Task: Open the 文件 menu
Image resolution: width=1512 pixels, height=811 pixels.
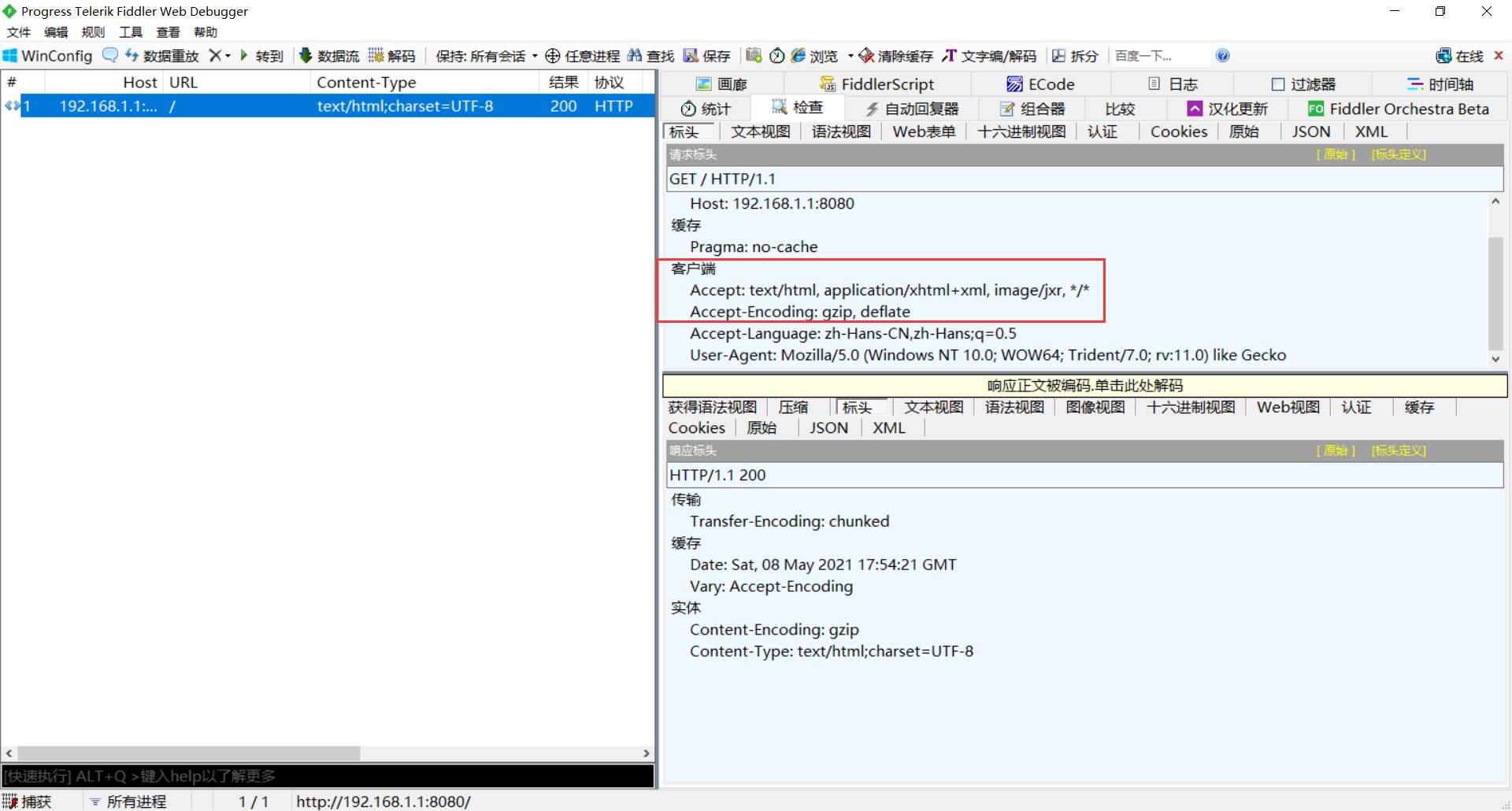Action: click(x=18, y=32)
